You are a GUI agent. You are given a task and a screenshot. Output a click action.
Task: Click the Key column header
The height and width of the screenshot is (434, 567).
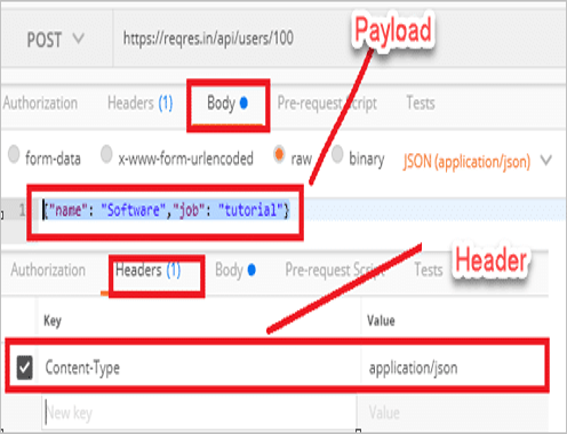pos(53,321)
